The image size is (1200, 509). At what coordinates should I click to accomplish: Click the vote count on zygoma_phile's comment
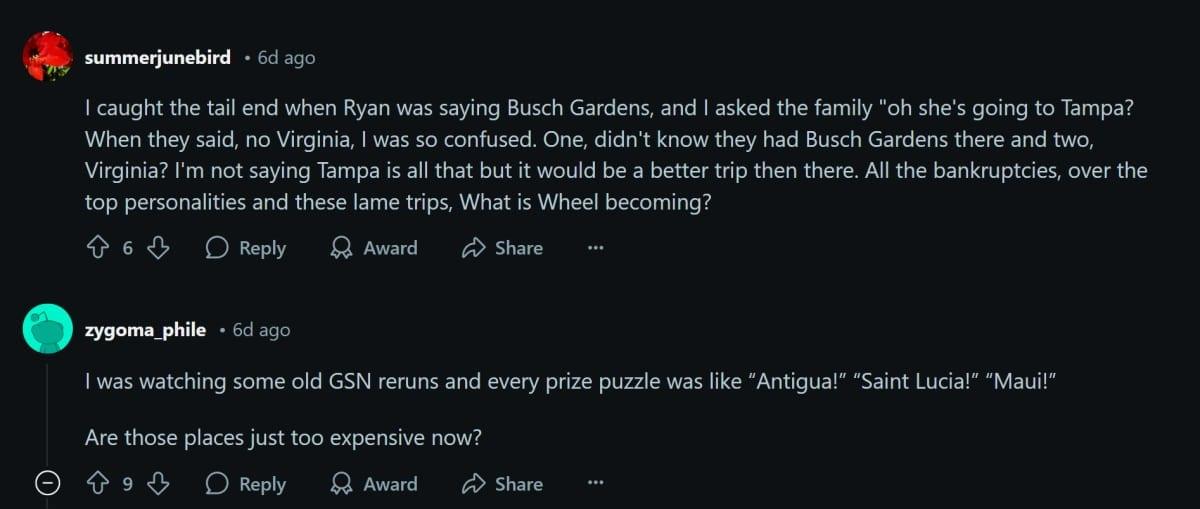click(x=127, y=484)
